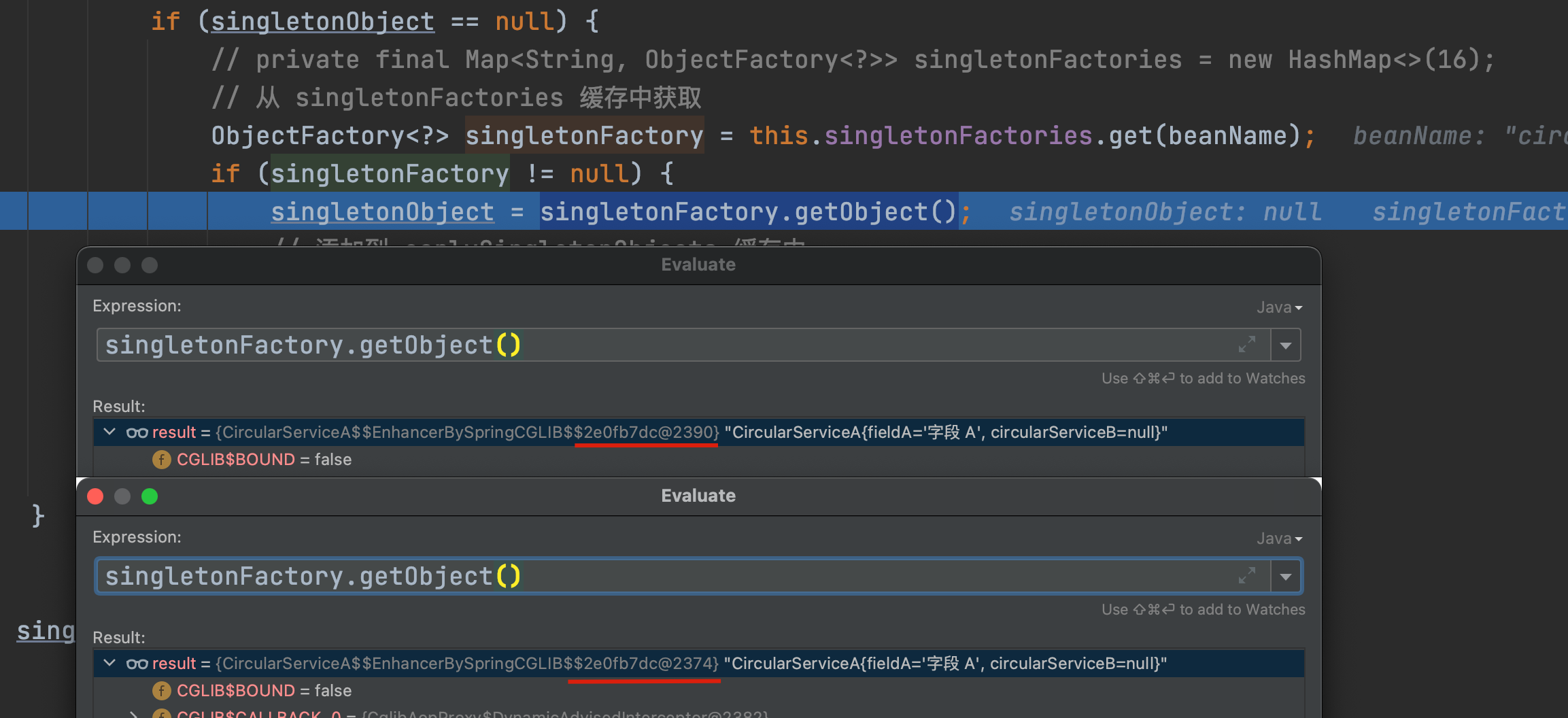Zoom the active Evaluate dialog with the green button
The image size is (1568, 718).
[x=150, y=496]
